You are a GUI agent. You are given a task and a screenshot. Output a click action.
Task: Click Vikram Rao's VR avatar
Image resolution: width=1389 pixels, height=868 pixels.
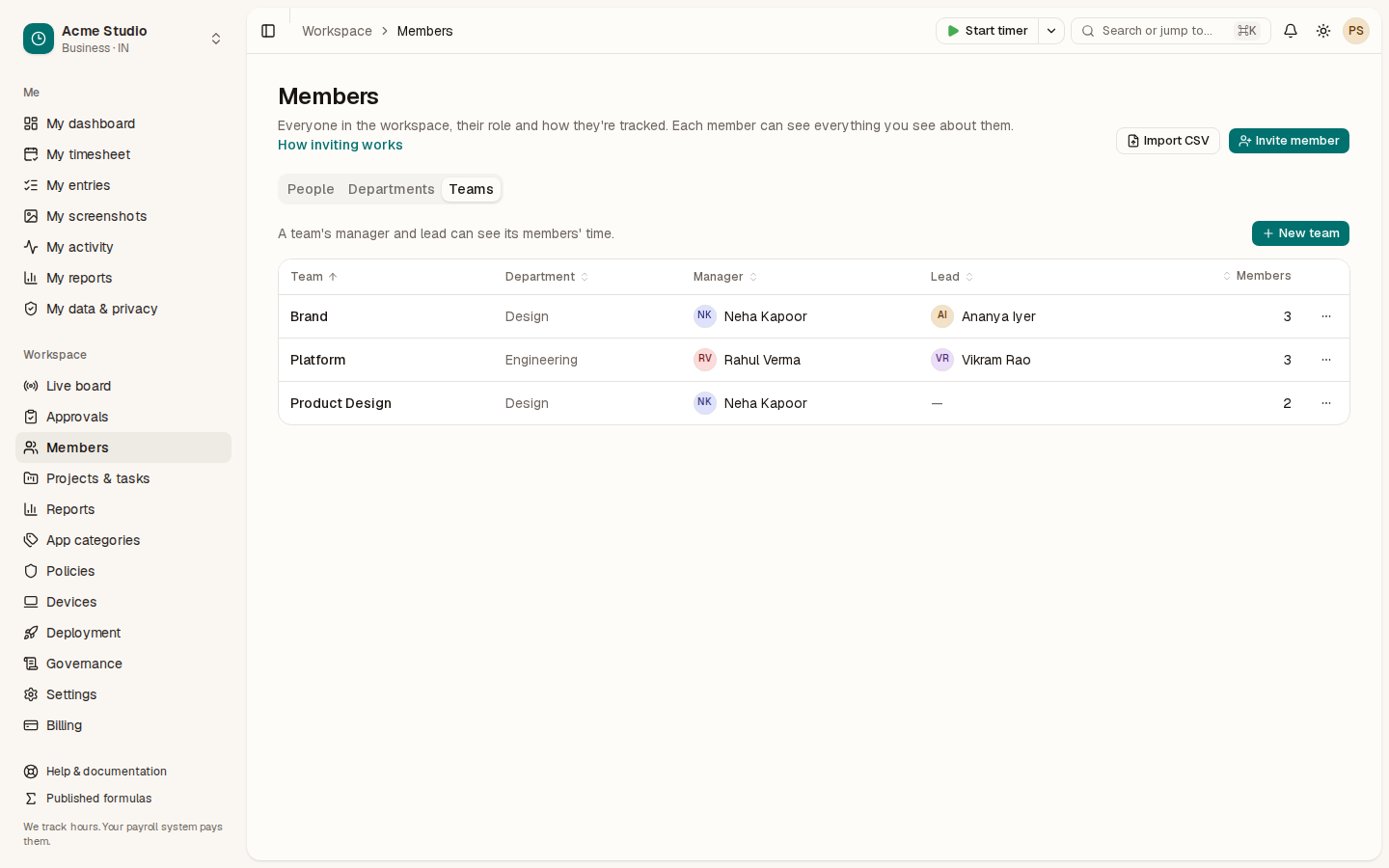(942, 360)
